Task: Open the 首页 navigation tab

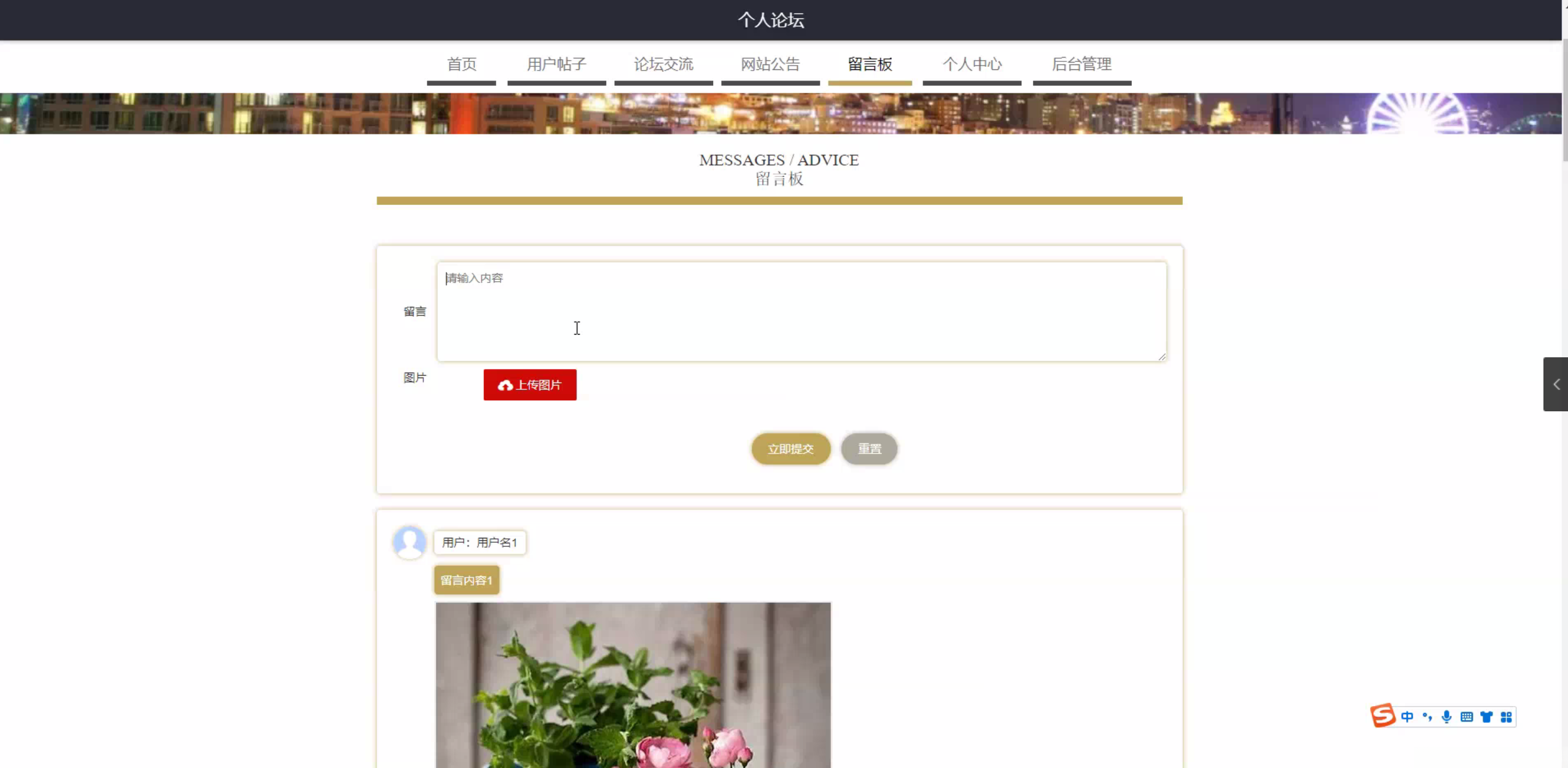Action: pos(461,64)
